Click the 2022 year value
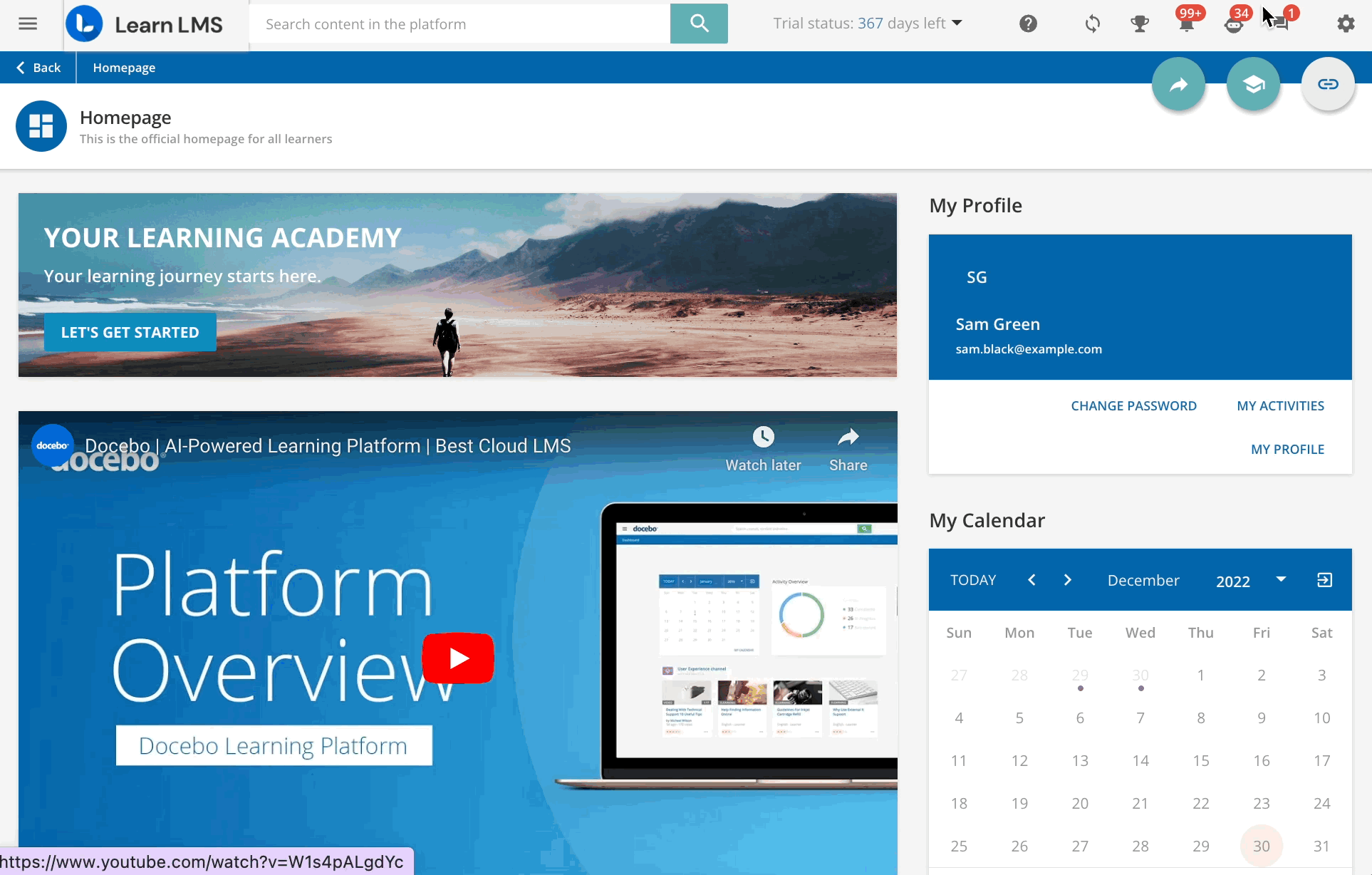 [x=1233, y=581]
